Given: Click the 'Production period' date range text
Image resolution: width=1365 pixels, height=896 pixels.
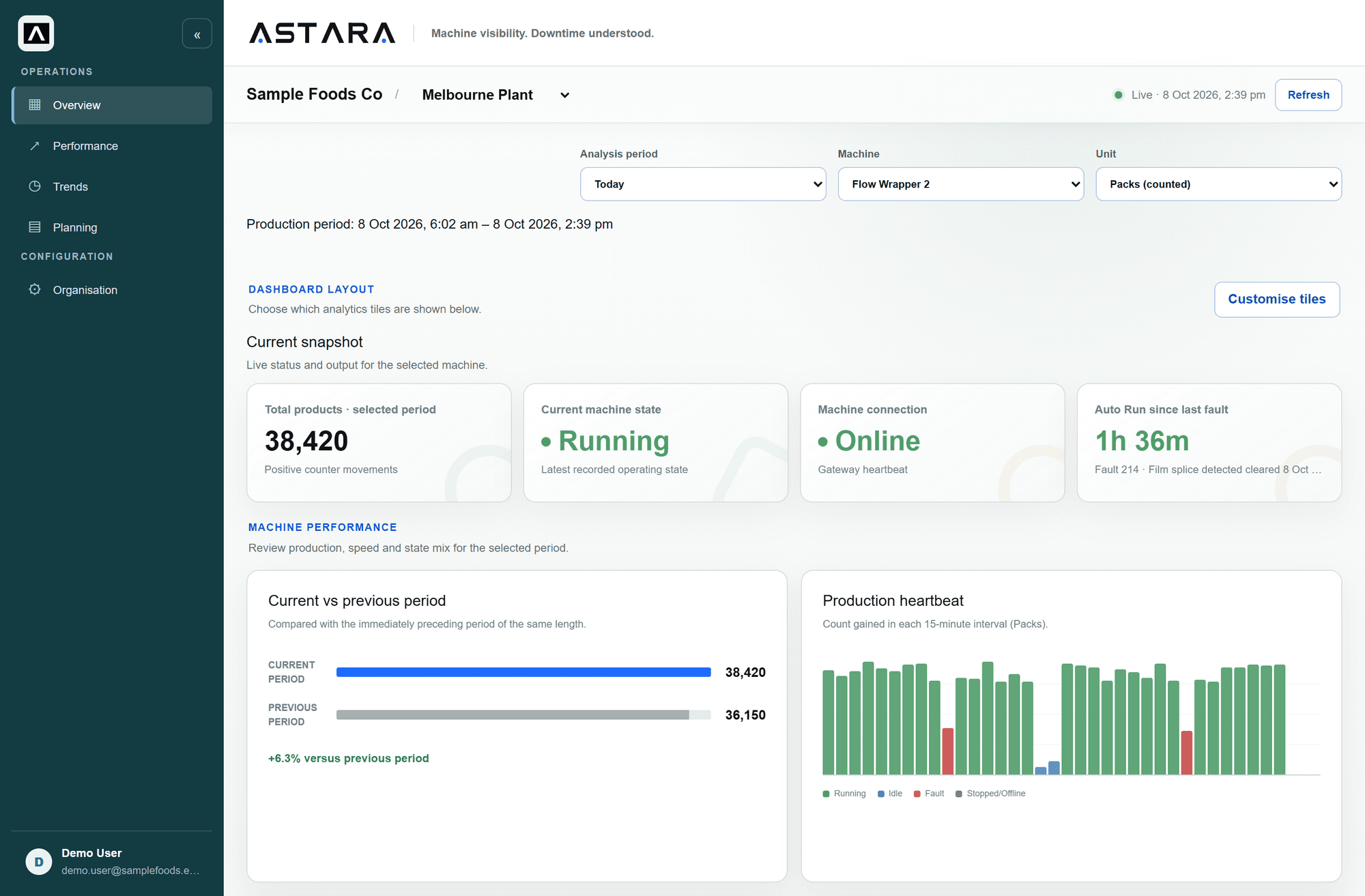Looking at the screenshot, I should (x=429, y=224).
